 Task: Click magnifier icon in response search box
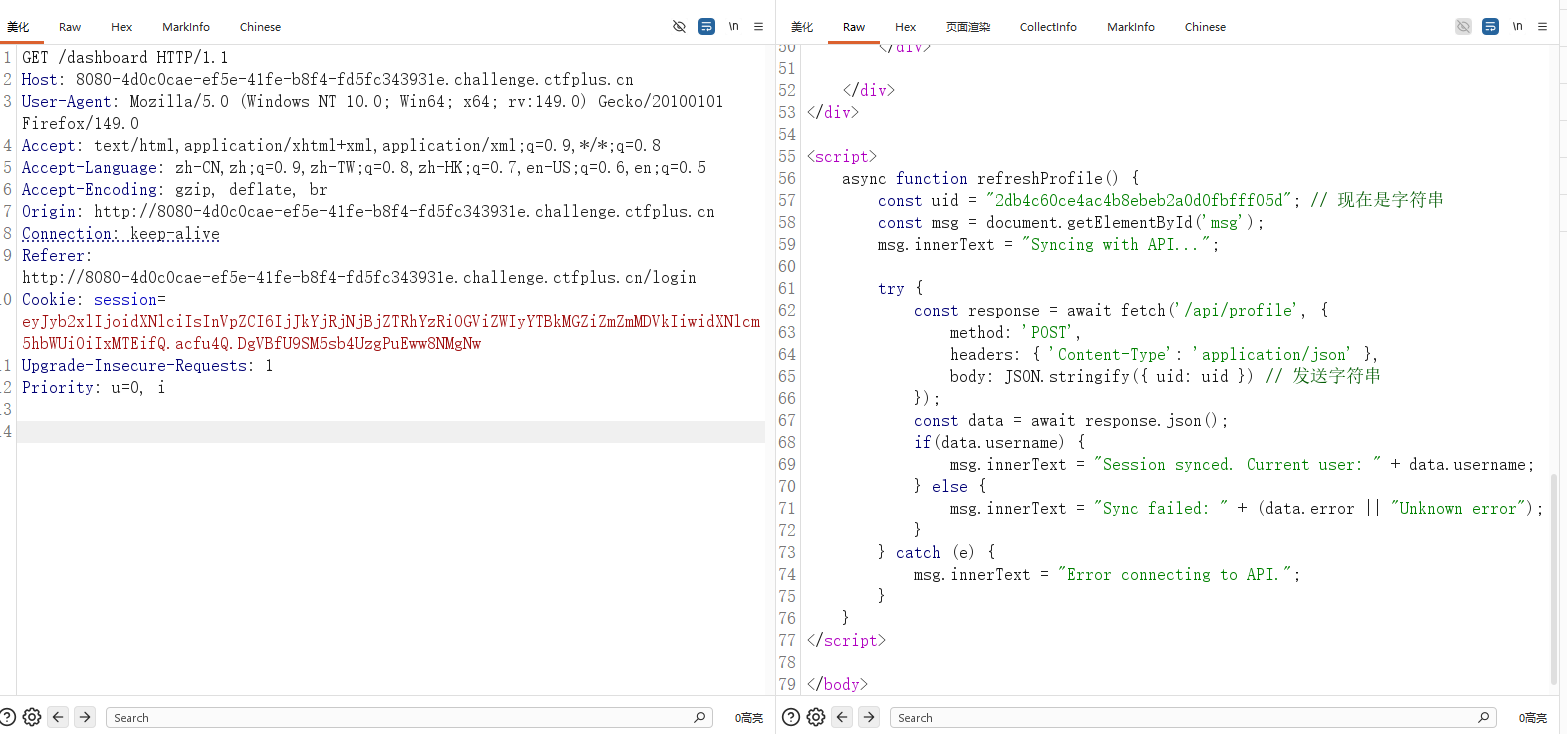tap(1483, 718)
